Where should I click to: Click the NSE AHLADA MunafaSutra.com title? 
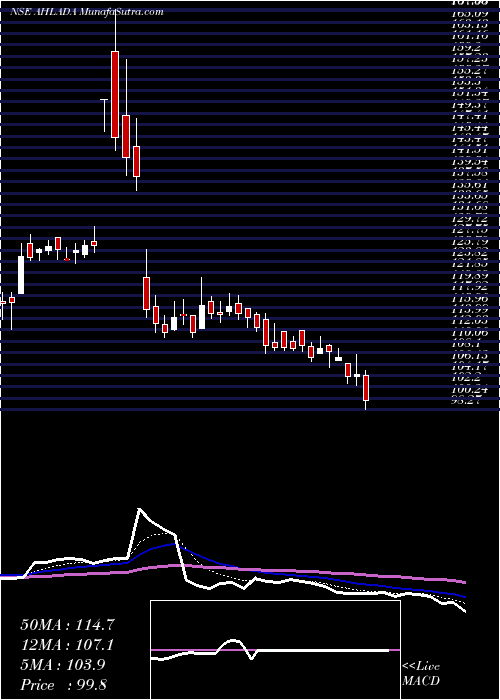(86, 12)
